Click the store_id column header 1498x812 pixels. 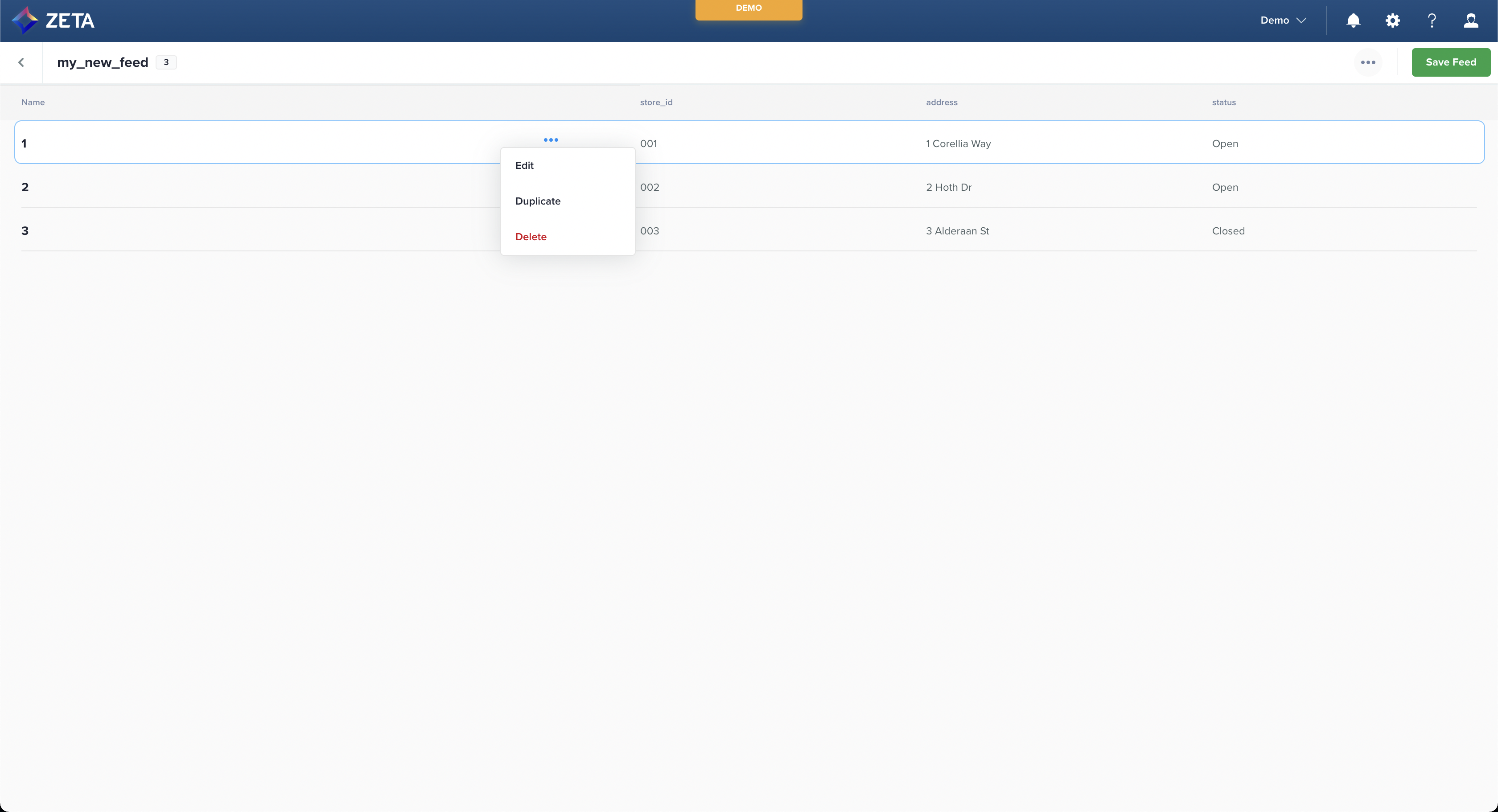click(656, 103)
